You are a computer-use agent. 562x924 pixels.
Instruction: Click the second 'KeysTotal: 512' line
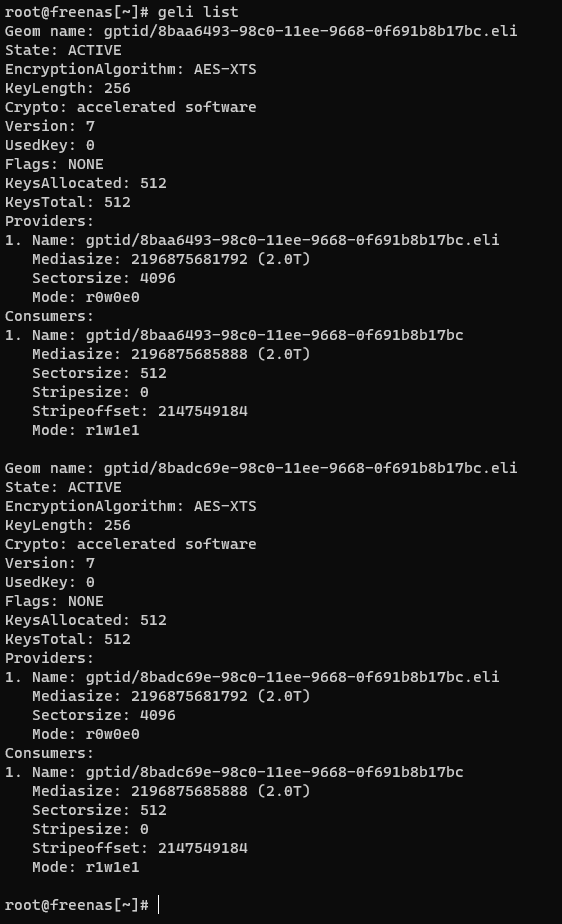68,639
